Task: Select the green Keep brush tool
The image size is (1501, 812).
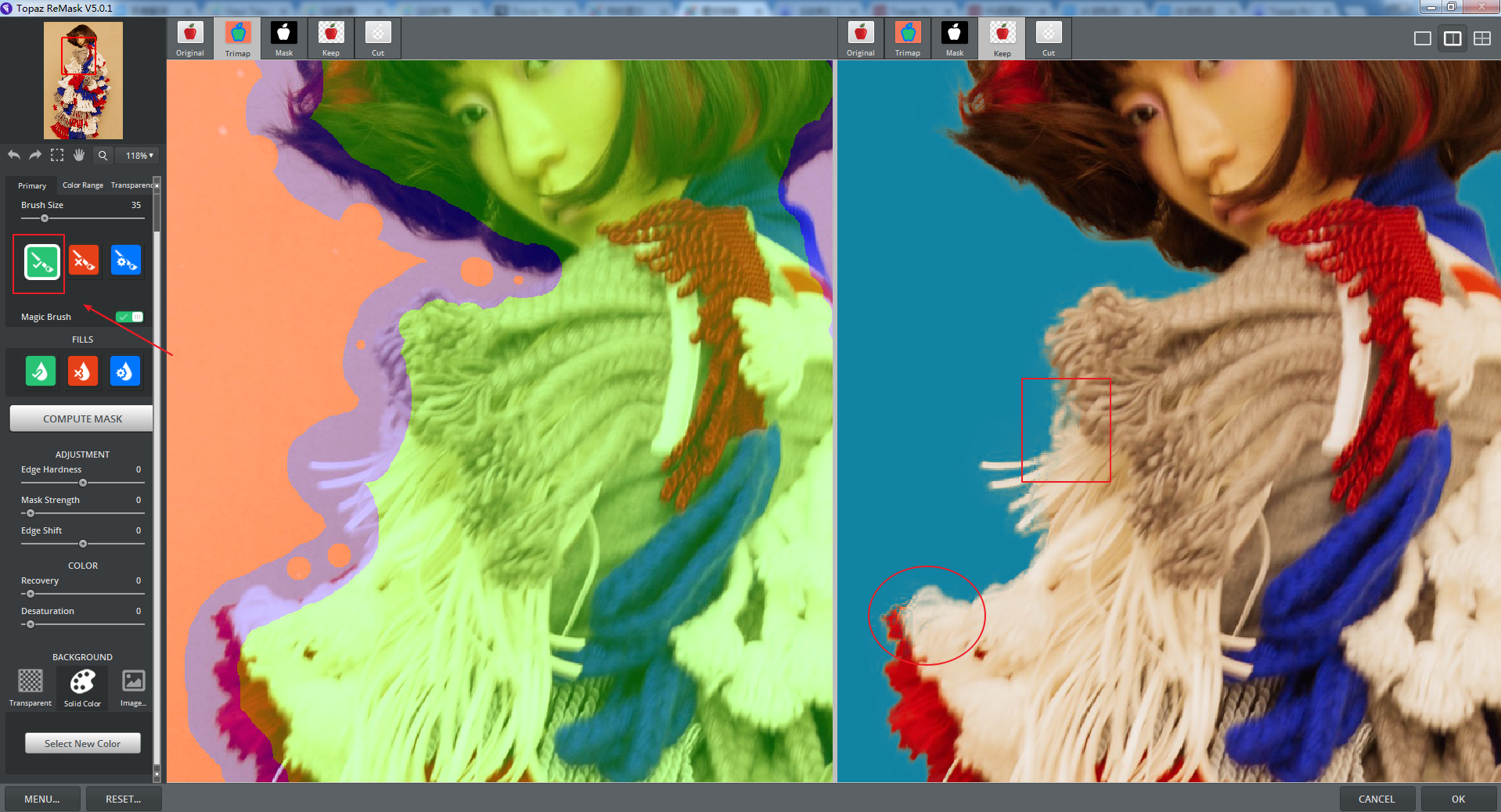Action: tap(42, 262)
